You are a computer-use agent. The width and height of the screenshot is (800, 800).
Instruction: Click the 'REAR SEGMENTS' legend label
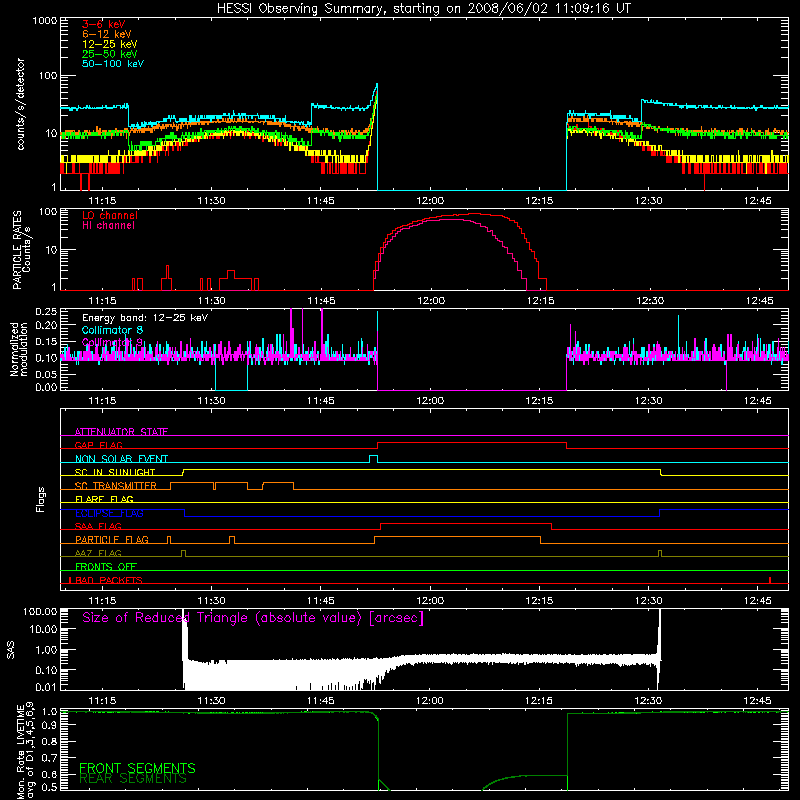coord(133,779)
